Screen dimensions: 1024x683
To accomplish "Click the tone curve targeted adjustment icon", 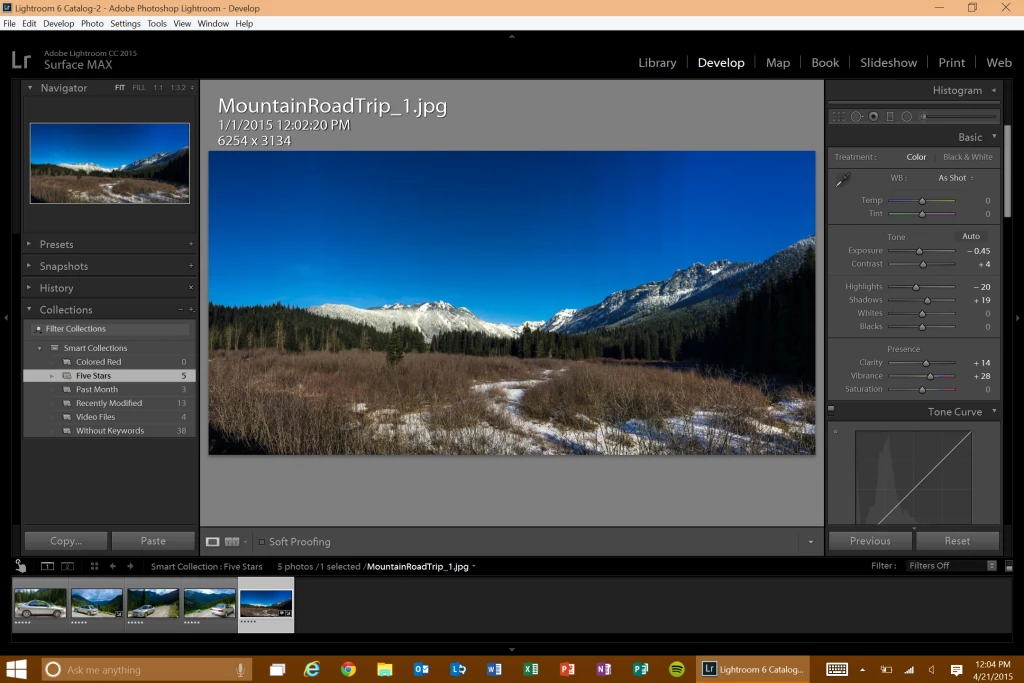I will (835, 432).
